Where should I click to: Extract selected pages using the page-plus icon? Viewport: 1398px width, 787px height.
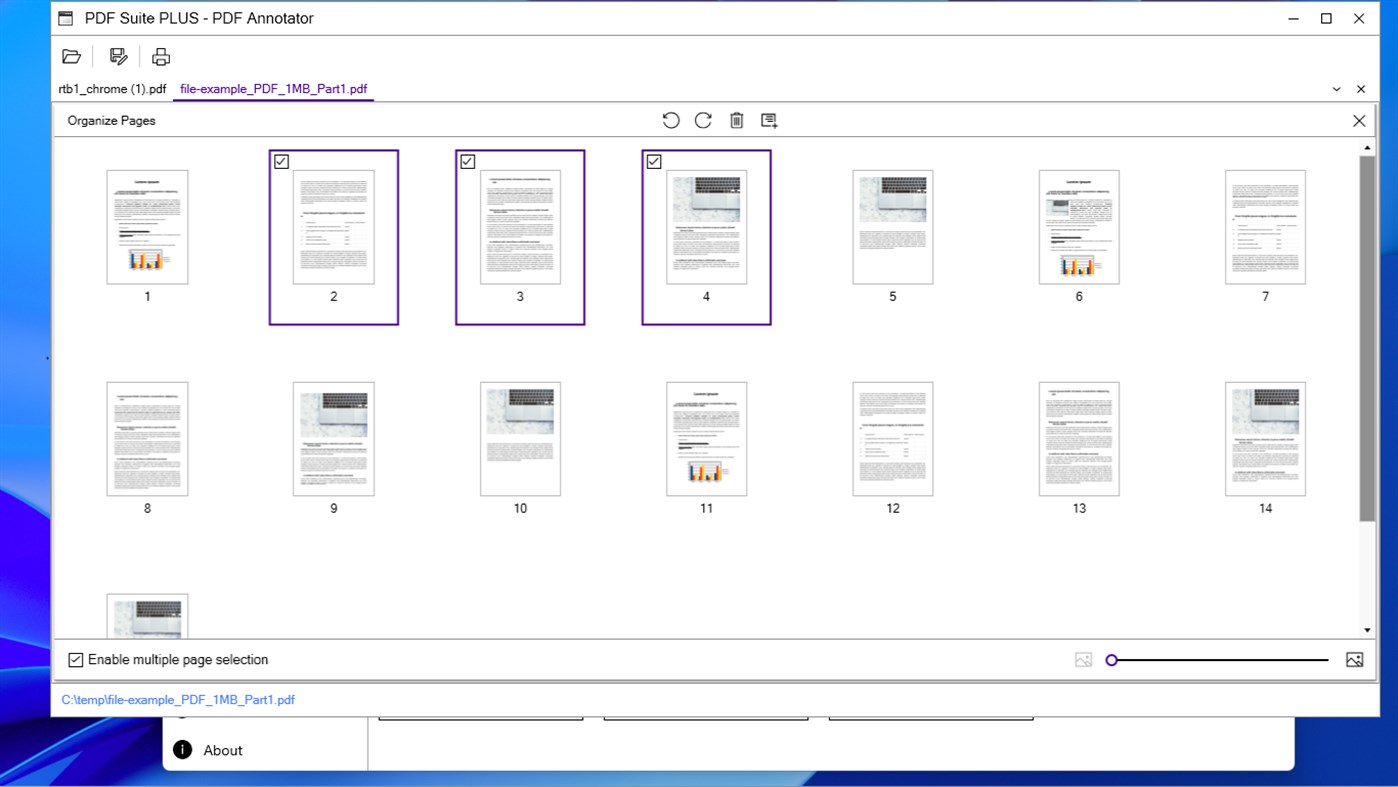pos(769,120)
